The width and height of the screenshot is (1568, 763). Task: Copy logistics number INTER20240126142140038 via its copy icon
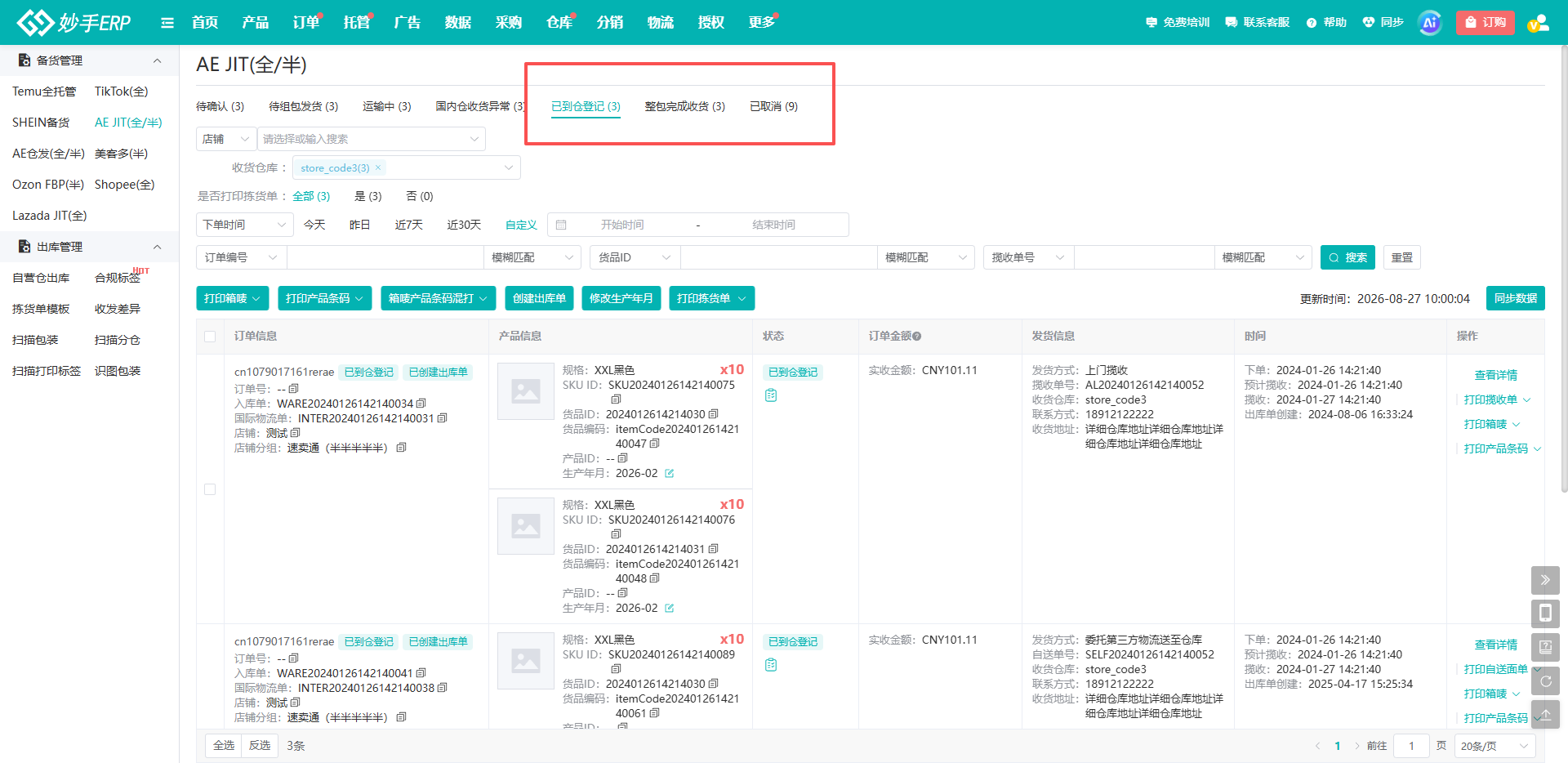(x=443, y=688)
